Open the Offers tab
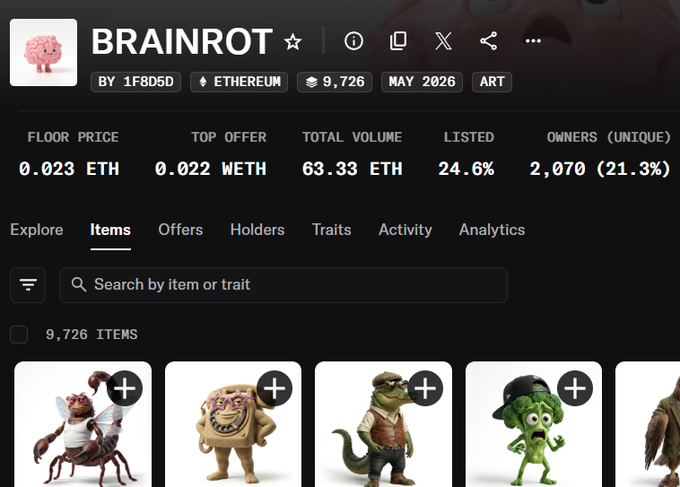The width and height of the screenshot is (680, 487). [180, 230]
